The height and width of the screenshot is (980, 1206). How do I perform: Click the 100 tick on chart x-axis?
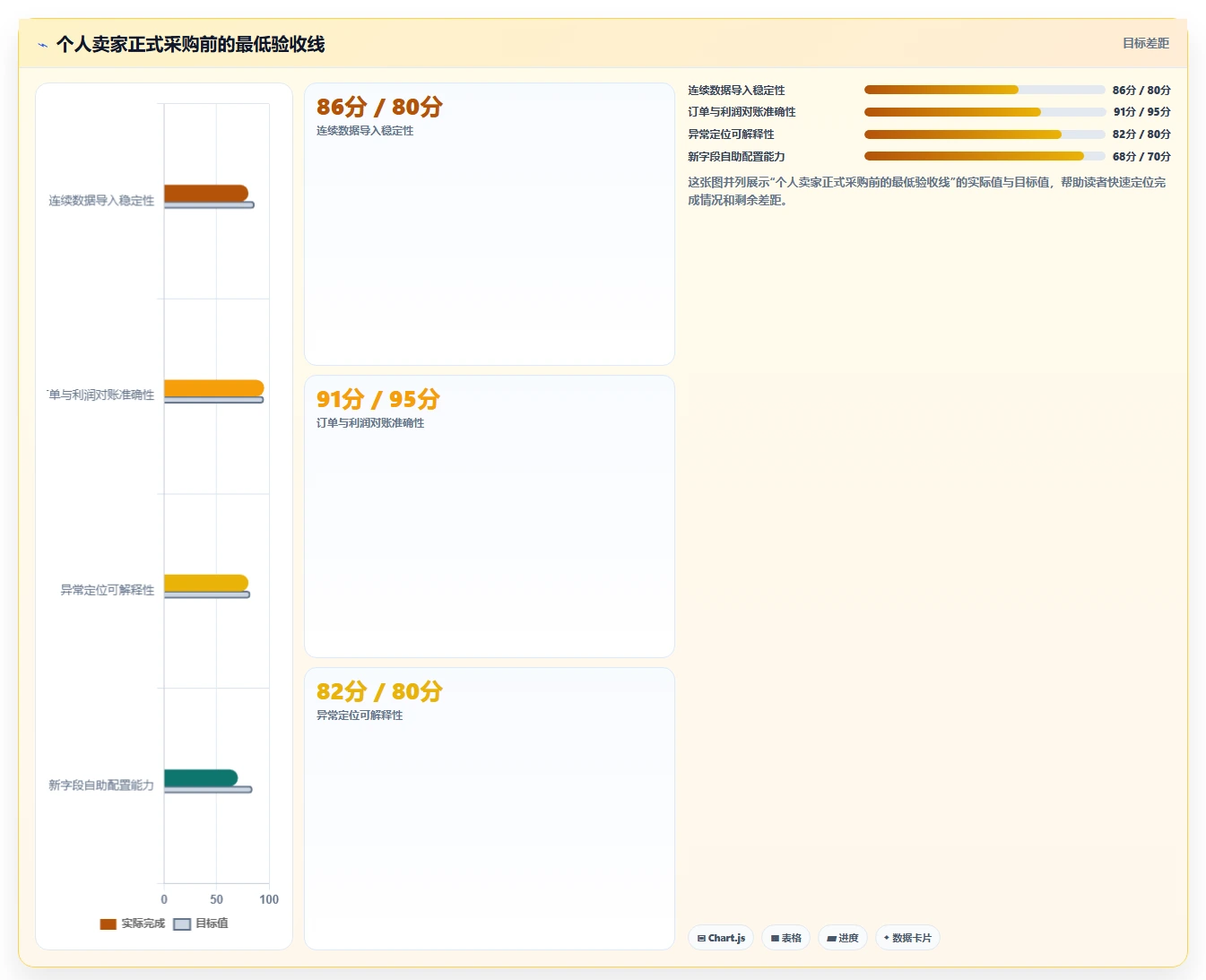(x=269, y=899)
